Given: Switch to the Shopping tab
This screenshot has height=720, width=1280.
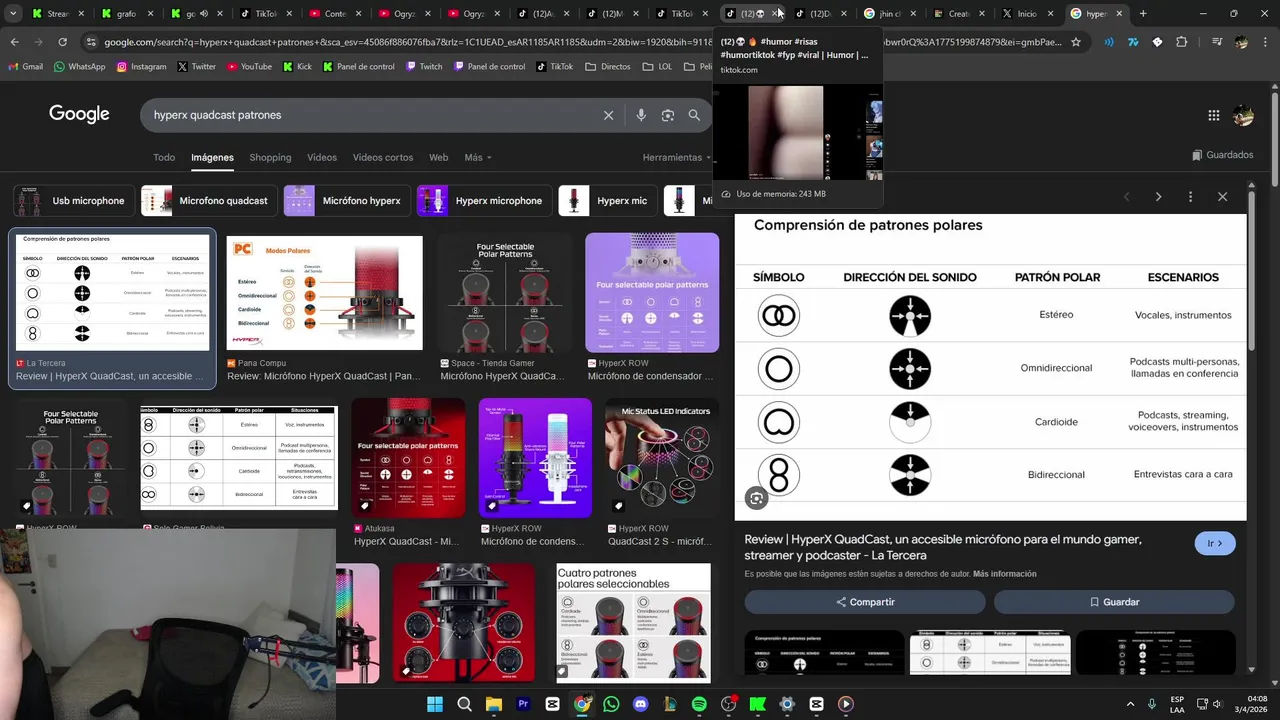Looking at the screenshot, I should [270, 157].
